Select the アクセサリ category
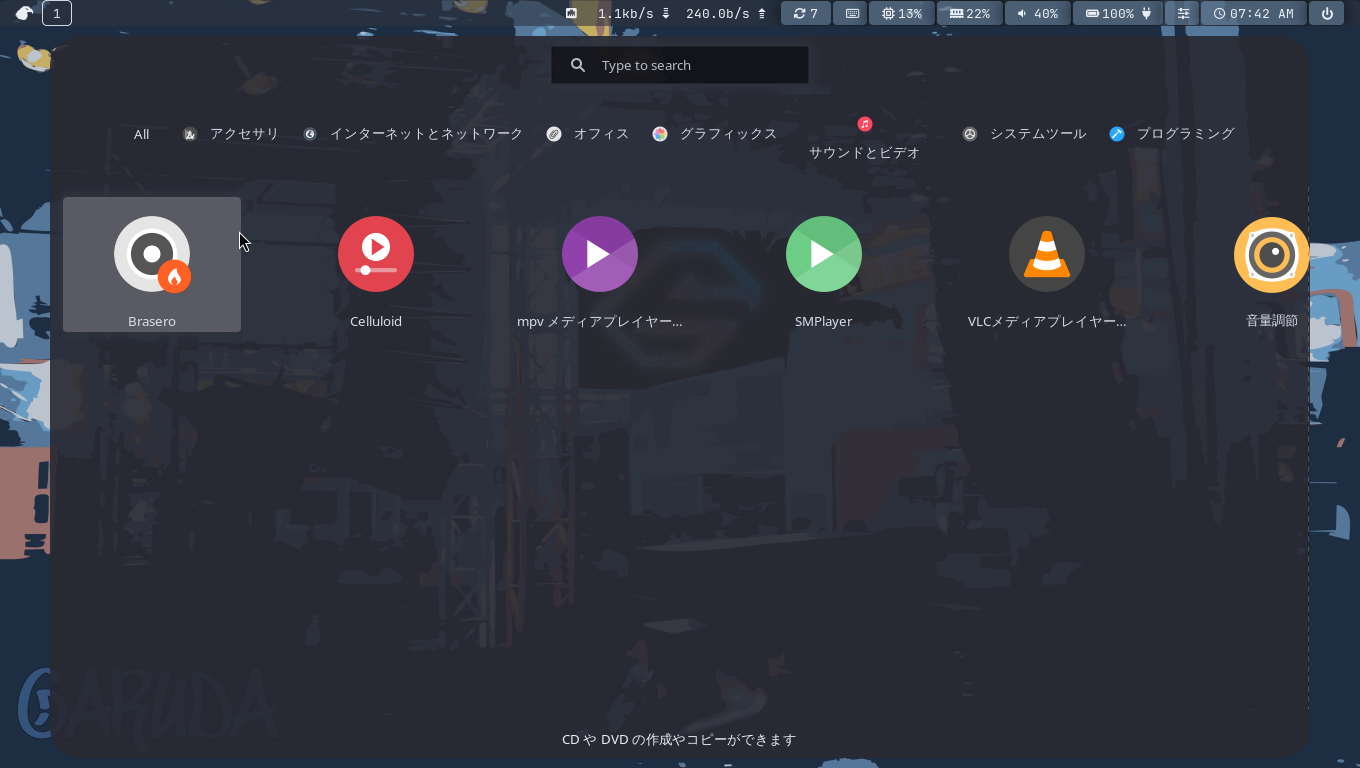1360x768 pixels. tap(231, 134)
